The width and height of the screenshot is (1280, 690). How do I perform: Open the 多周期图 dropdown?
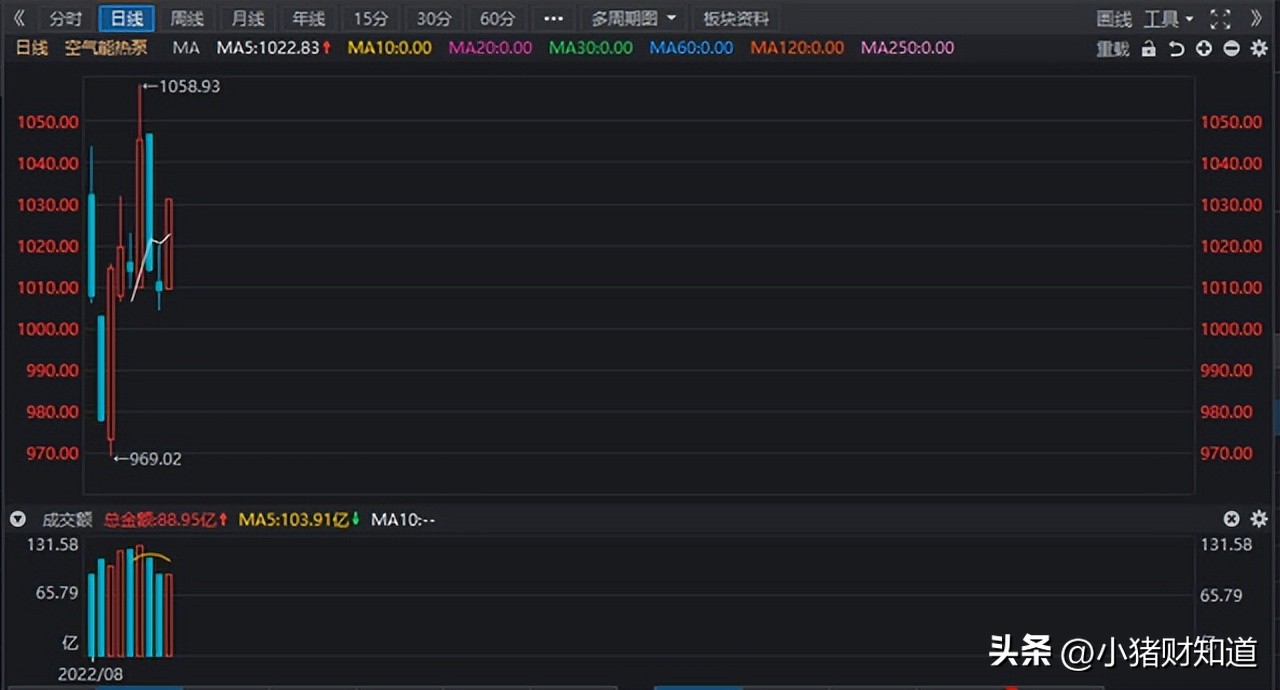pyautogui.click(x=633, y=19)
